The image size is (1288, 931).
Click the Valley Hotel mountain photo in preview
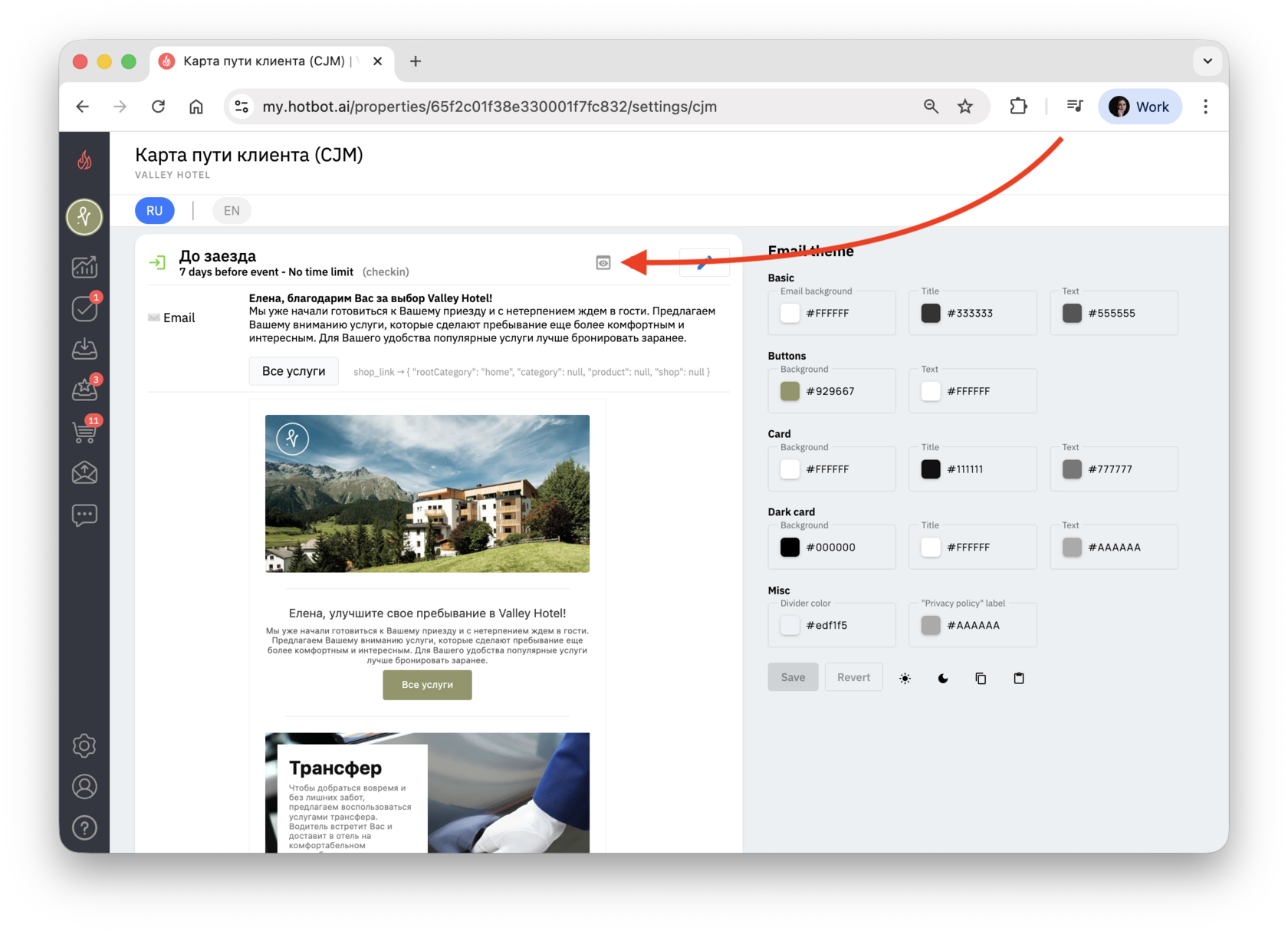(427, 494)
